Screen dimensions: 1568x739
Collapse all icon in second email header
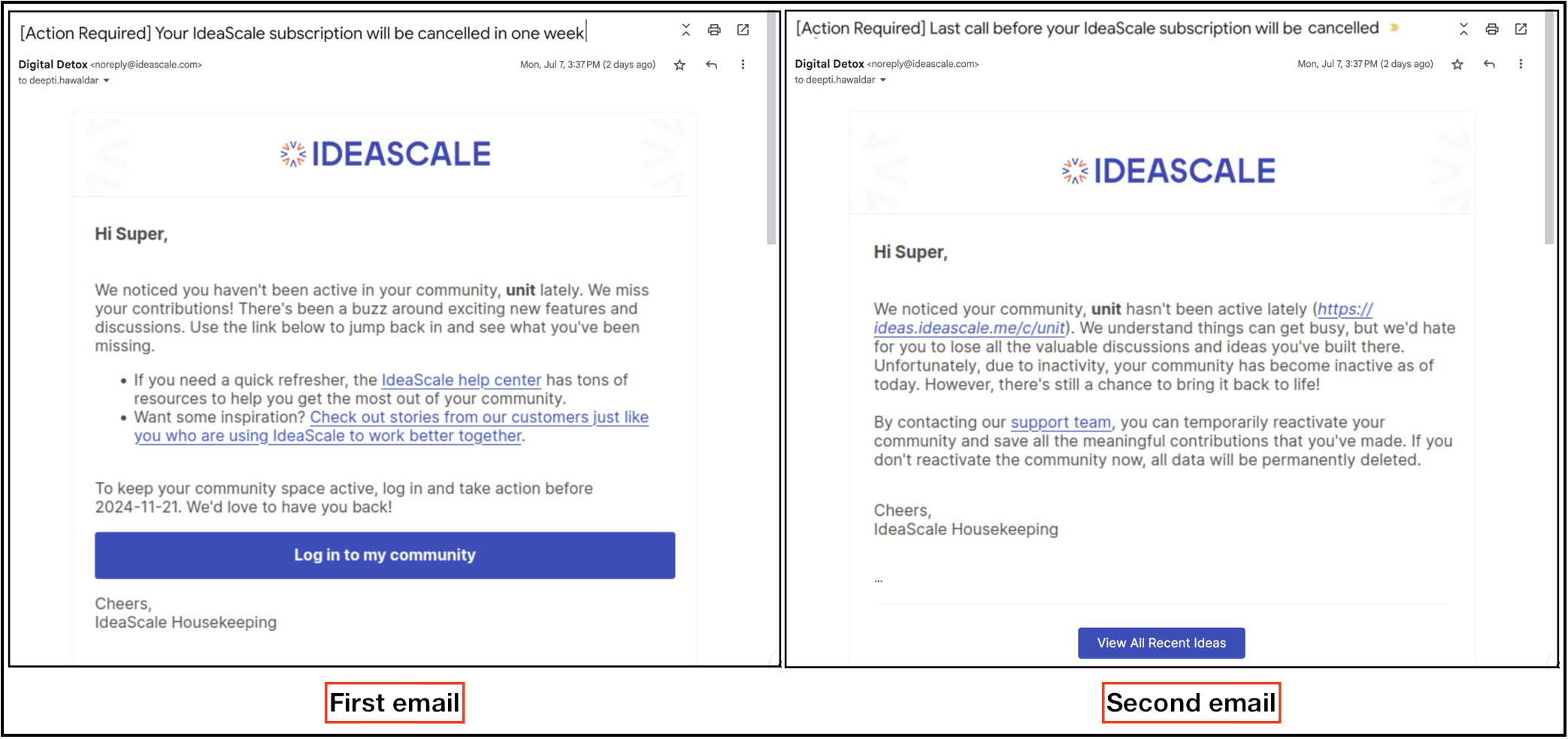1464,29
